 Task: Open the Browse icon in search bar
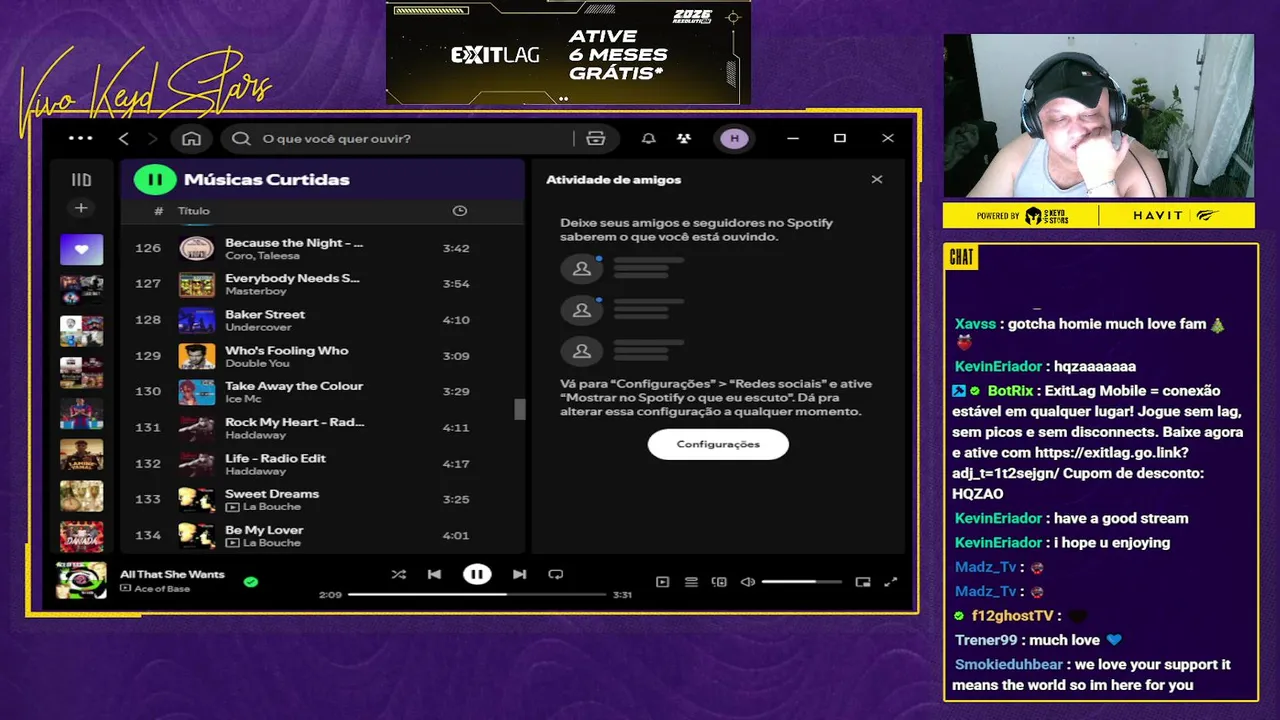[596, 138]
